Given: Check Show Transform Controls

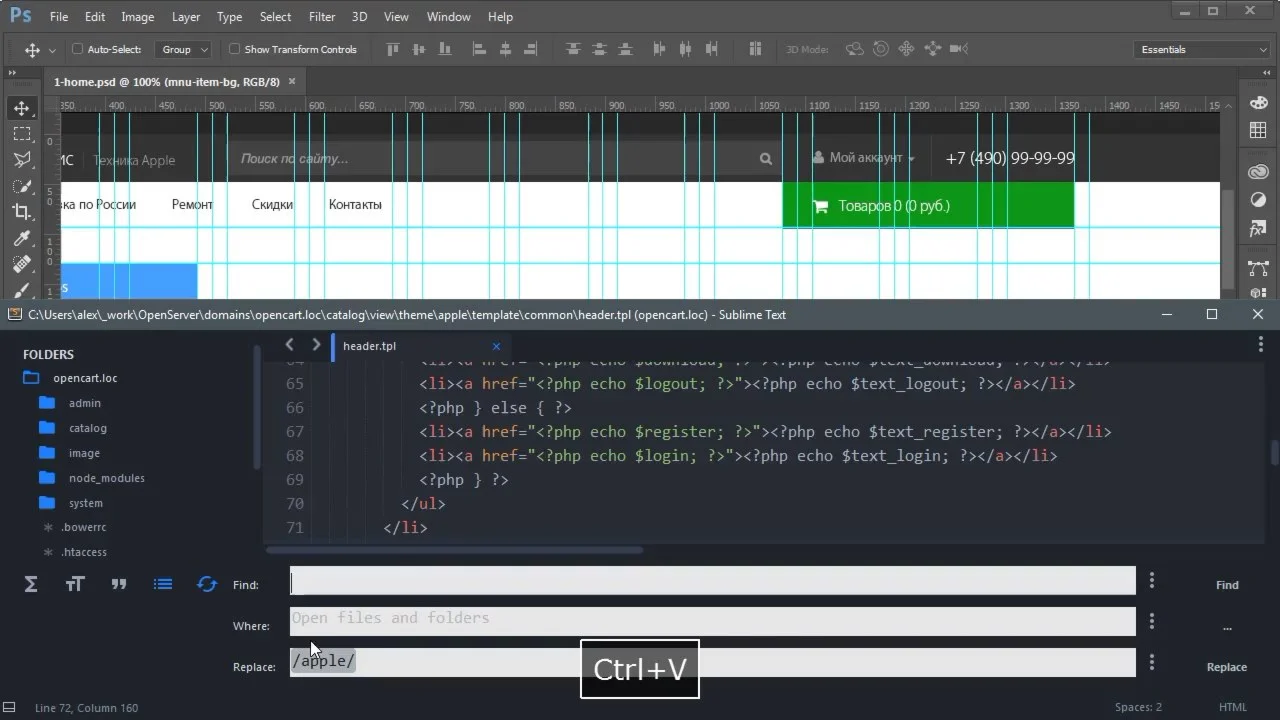Looking at the screenshot, I should point(235,49).
